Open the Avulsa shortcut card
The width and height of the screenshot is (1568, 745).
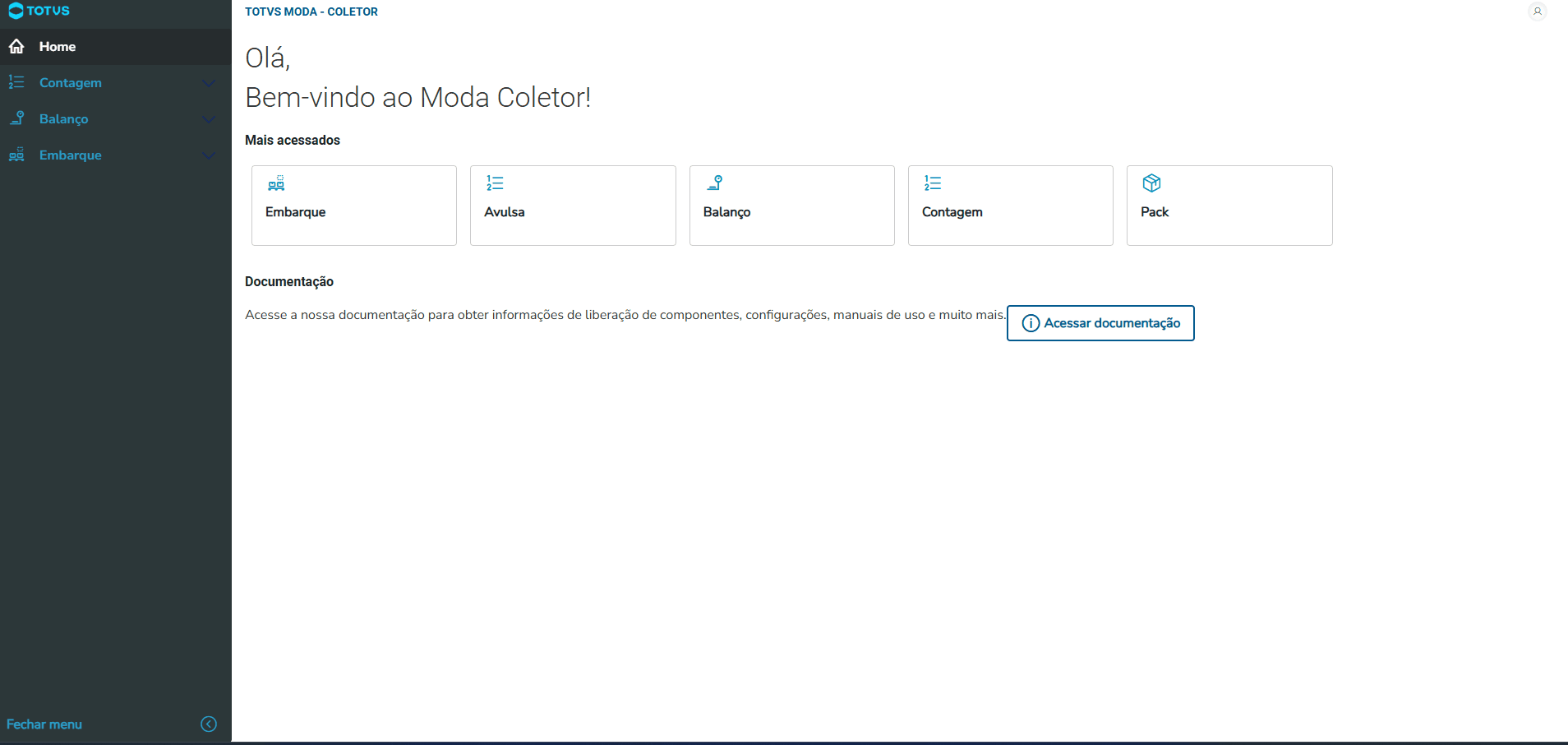pyautogui.click(x=573, y=206)
